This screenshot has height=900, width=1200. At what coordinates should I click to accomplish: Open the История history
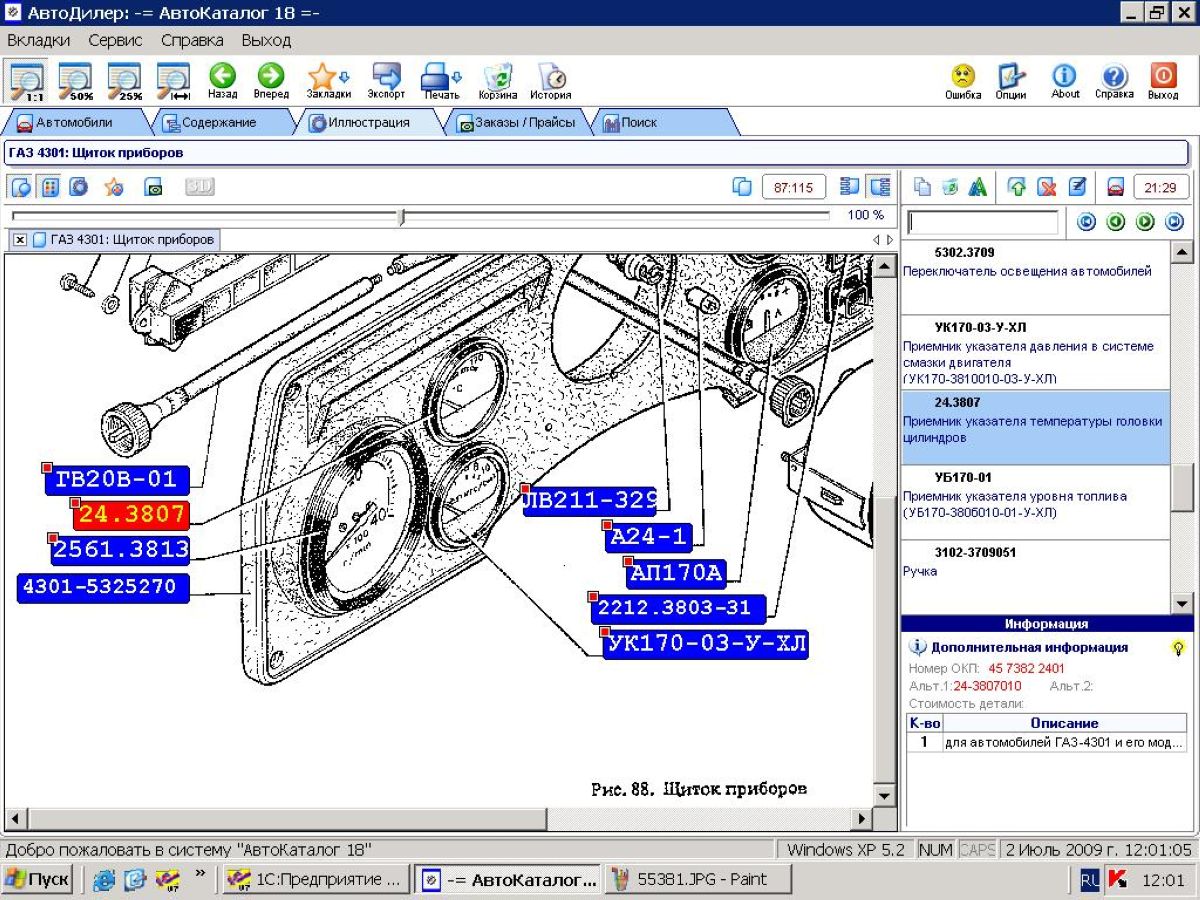coord(551,80)
